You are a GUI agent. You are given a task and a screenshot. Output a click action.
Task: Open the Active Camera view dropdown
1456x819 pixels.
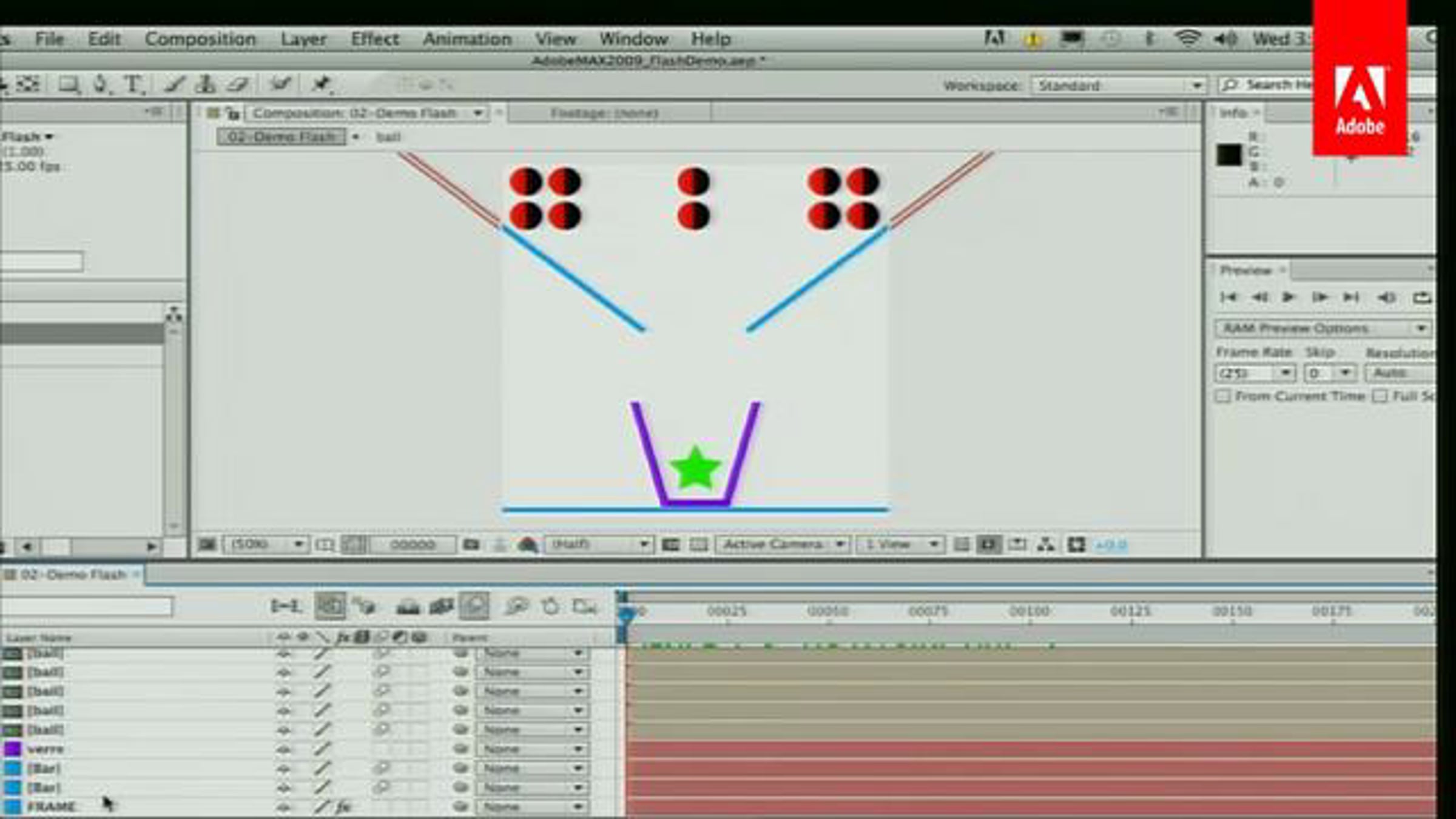783,544
